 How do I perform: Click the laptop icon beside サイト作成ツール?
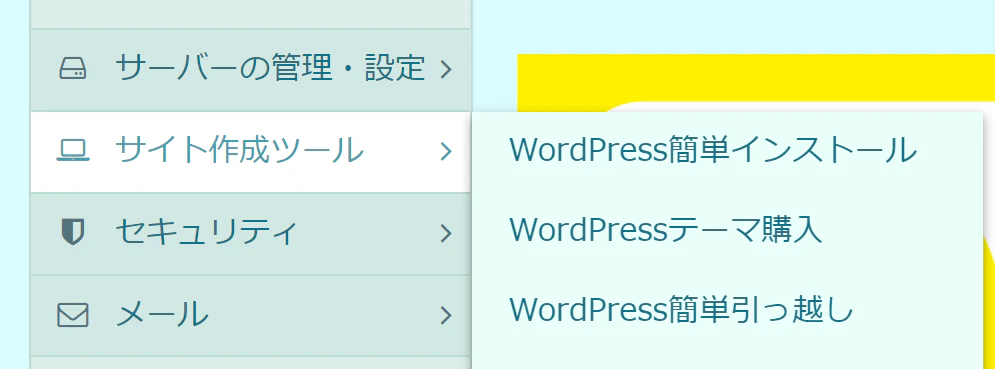click(x=72, y=151)
